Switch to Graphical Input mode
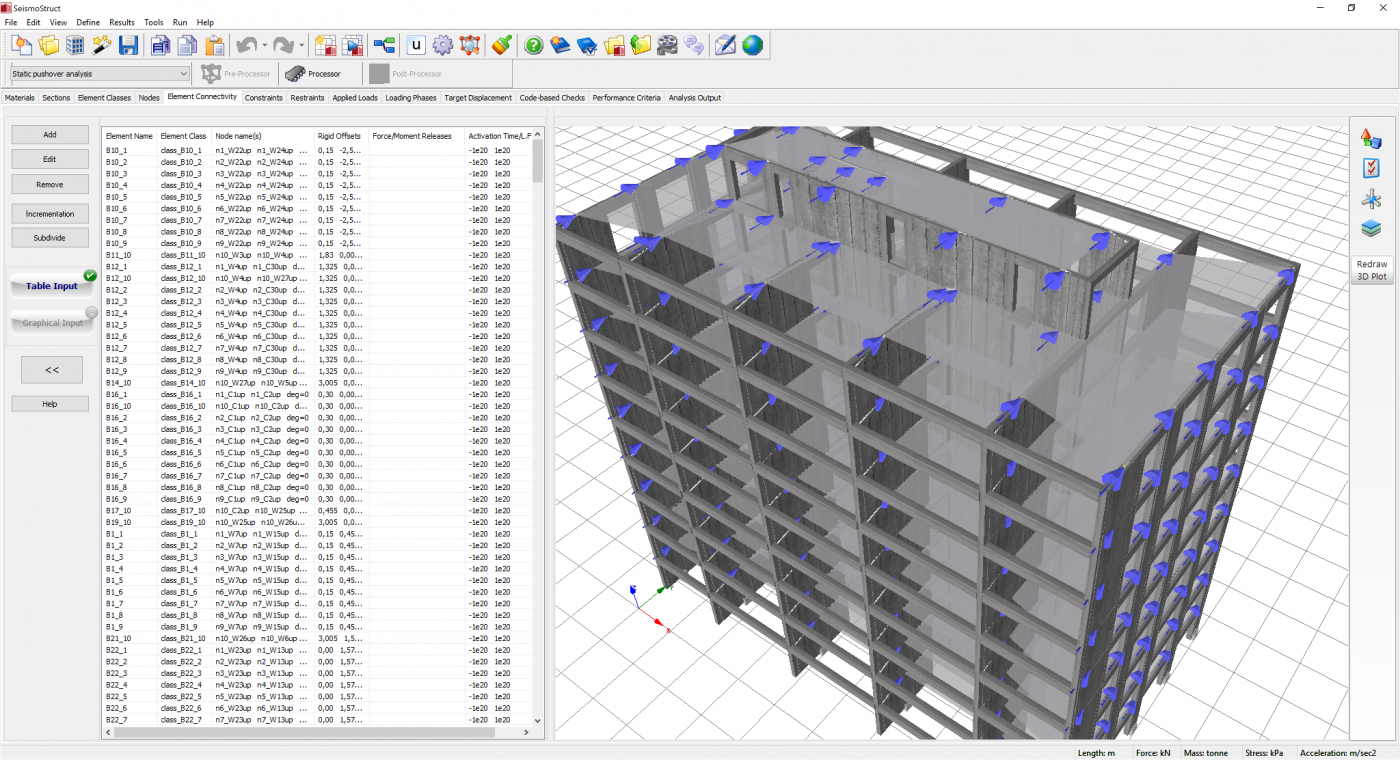Screen dimensions: 1400x760 pyautogui.click(x=52, y=323)
